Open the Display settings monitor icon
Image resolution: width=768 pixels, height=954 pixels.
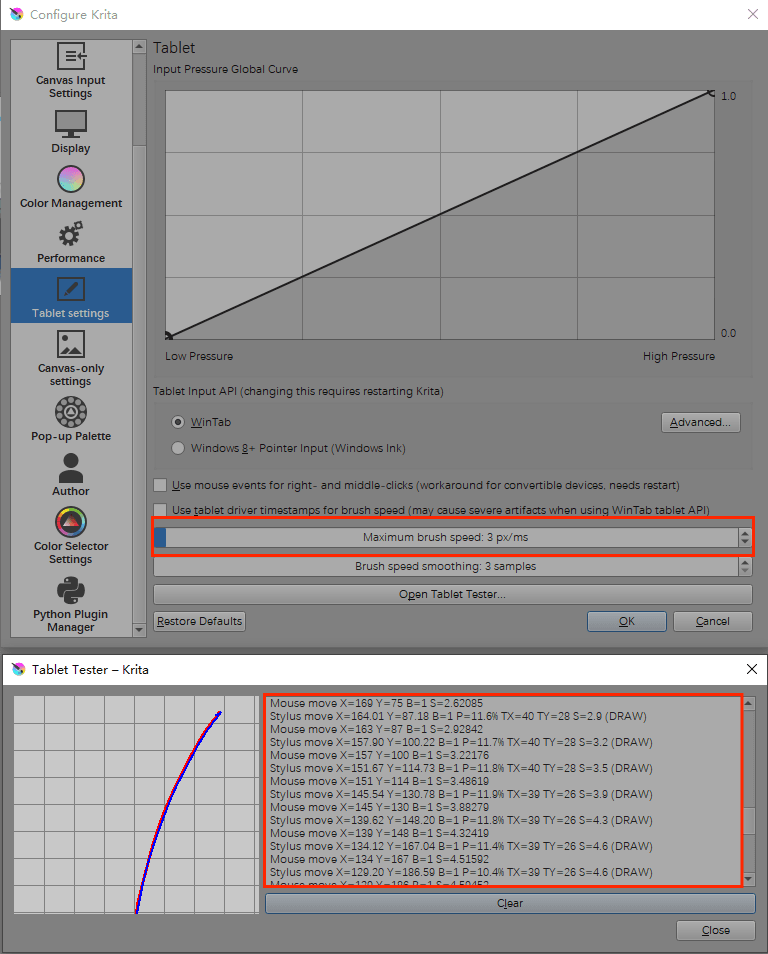(71, 124)
